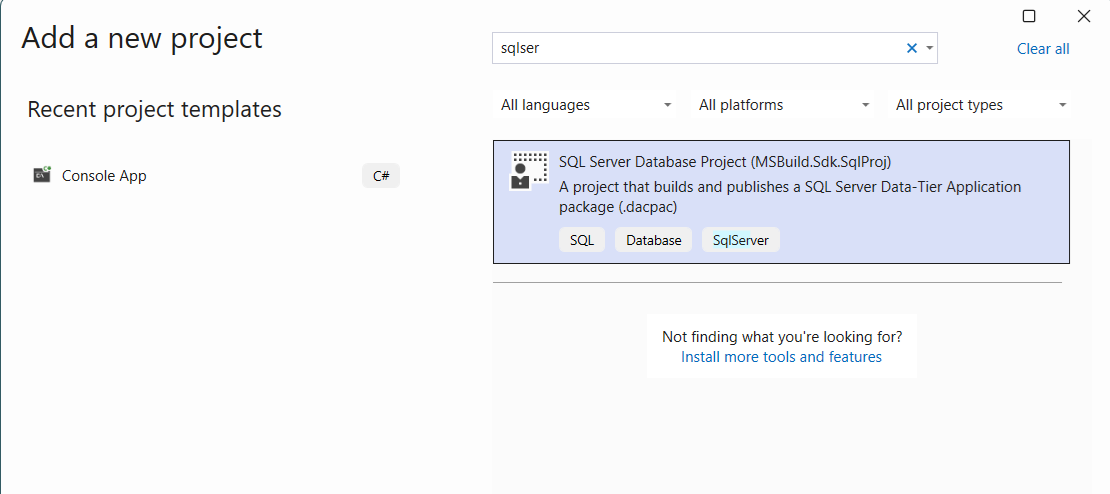
Task: Clear the search text with the X icon
Action: pos(911,48)
